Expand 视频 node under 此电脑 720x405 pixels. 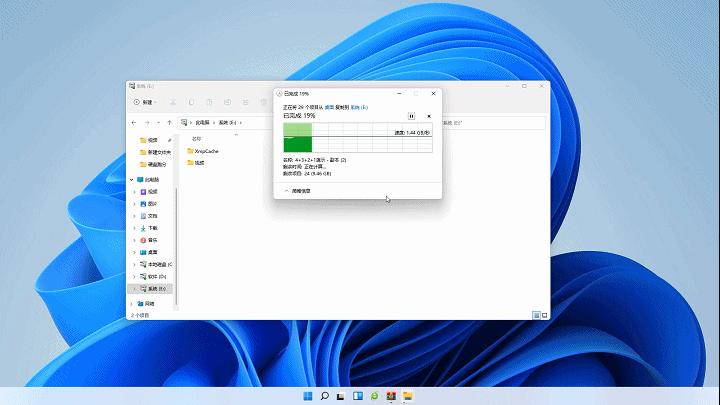(135, 191)
